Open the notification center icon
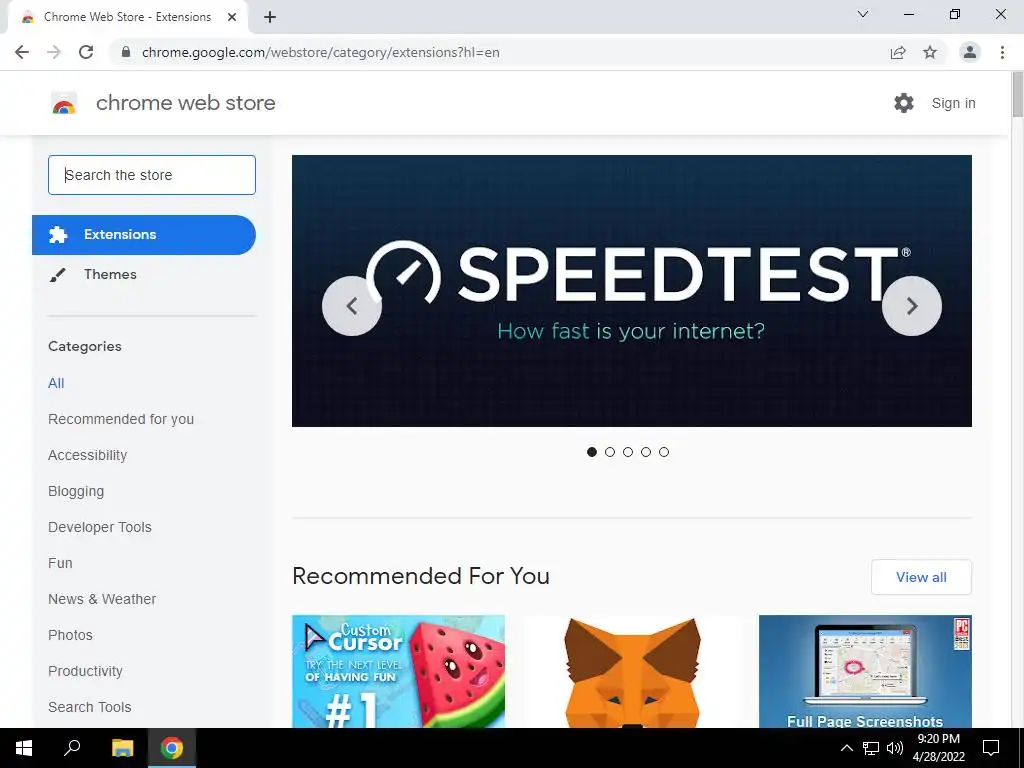The height and width of the screenshot is (768, 1024). pos(991,748)
